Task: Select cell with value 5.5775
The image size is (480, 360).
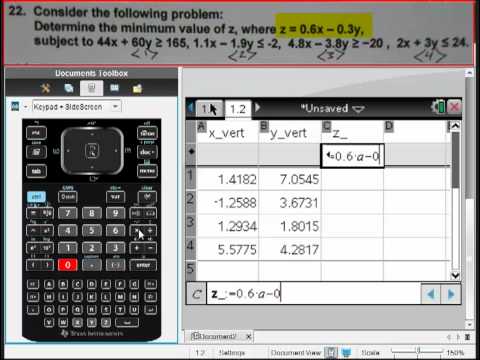Action: (x=228, y=249)
